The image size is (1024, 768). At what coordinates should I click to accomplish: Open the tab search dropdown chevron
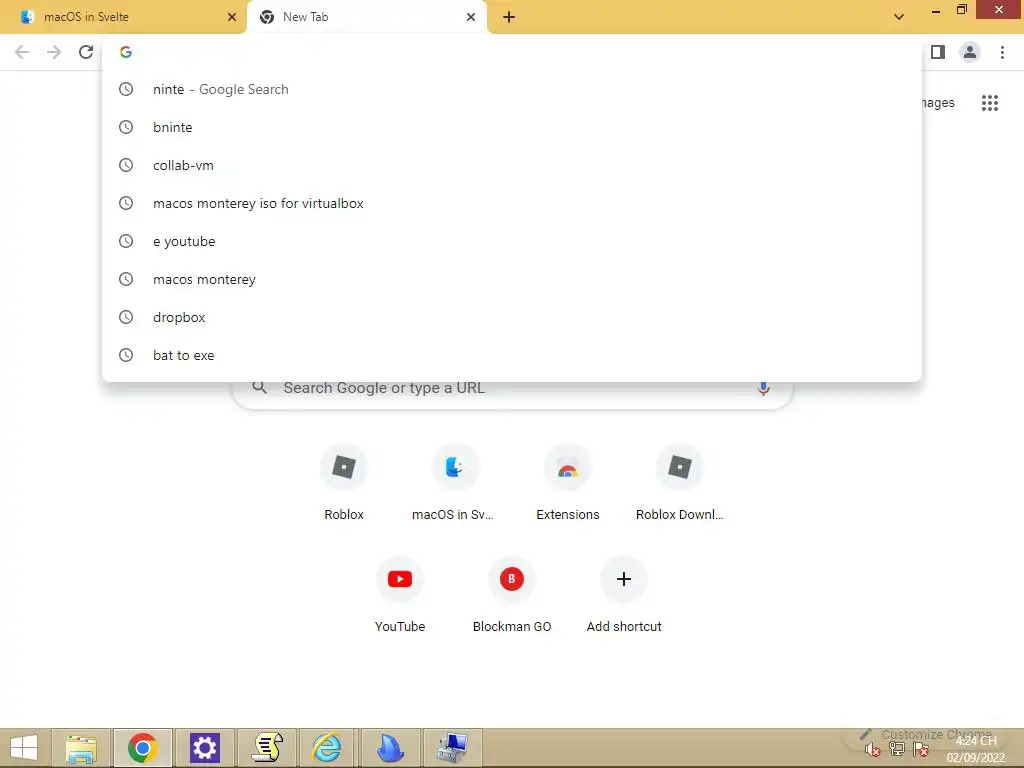coord(899,17)
